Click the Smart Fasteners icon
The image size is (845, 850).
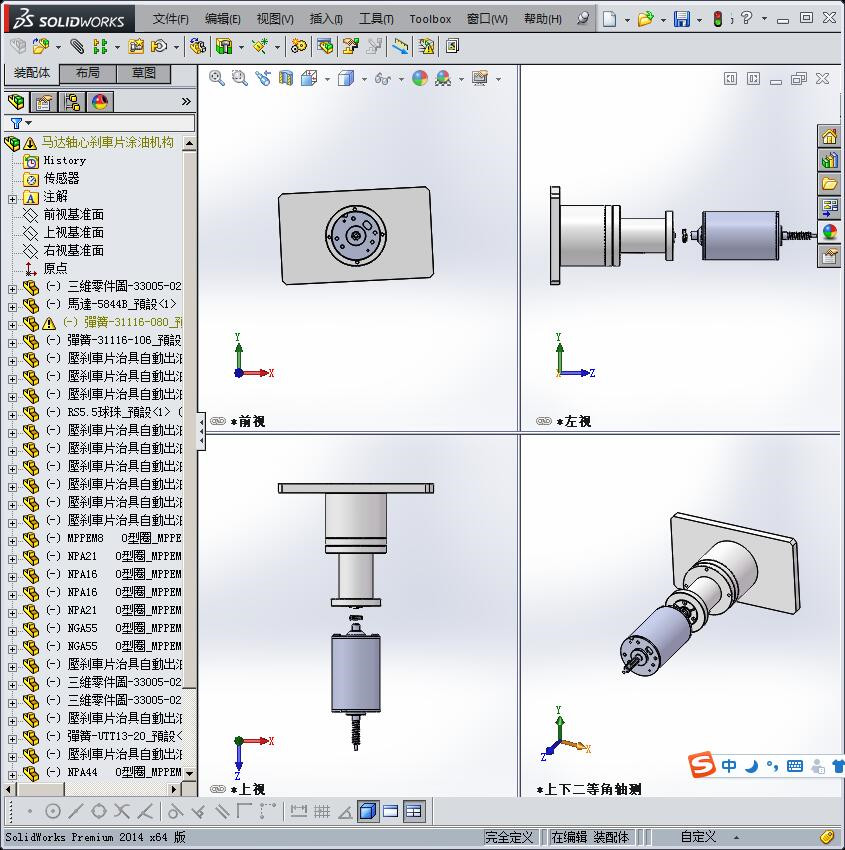pos(136,47)
